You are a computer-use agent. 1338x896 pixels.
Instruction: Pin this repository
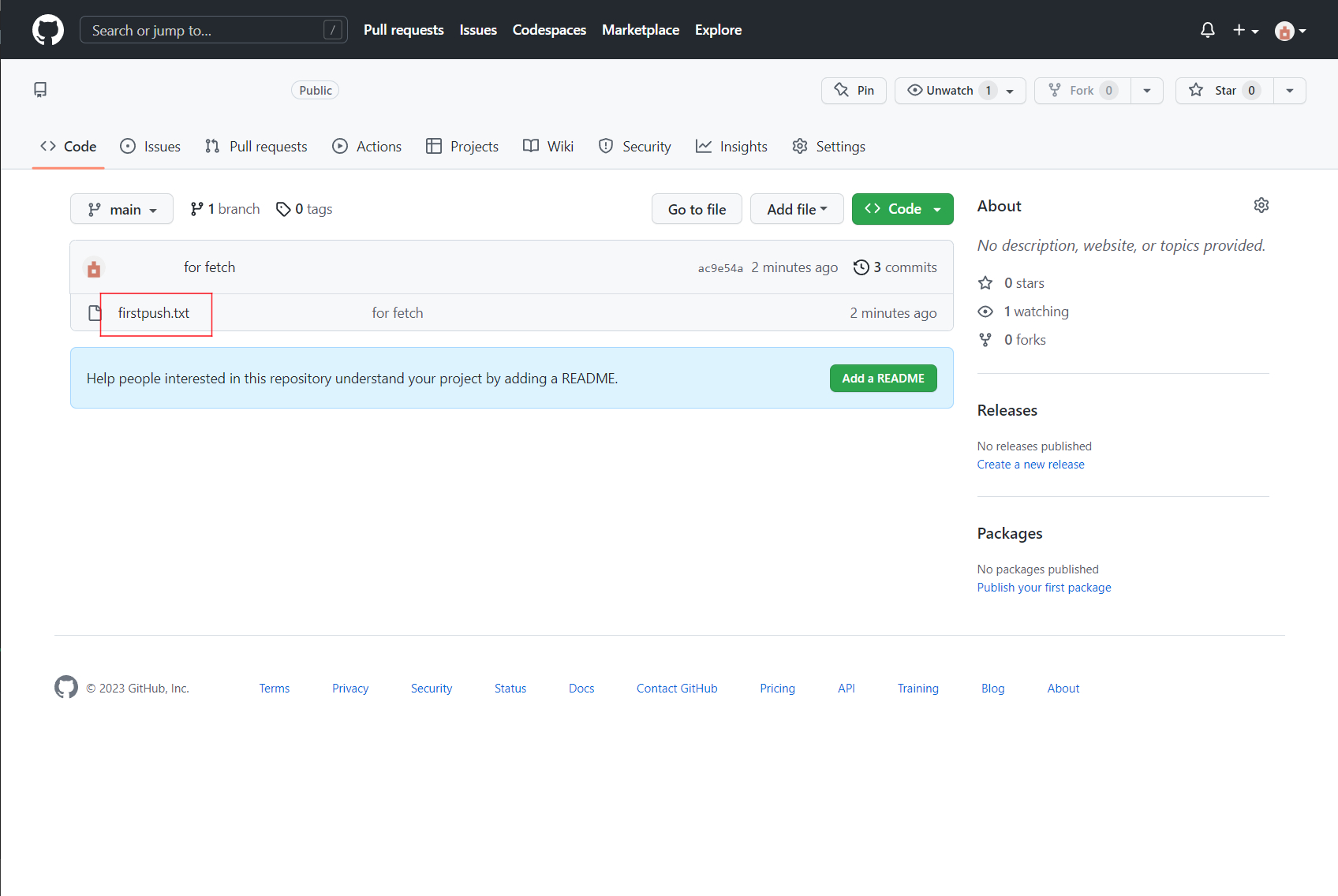[x=854, y=91]
